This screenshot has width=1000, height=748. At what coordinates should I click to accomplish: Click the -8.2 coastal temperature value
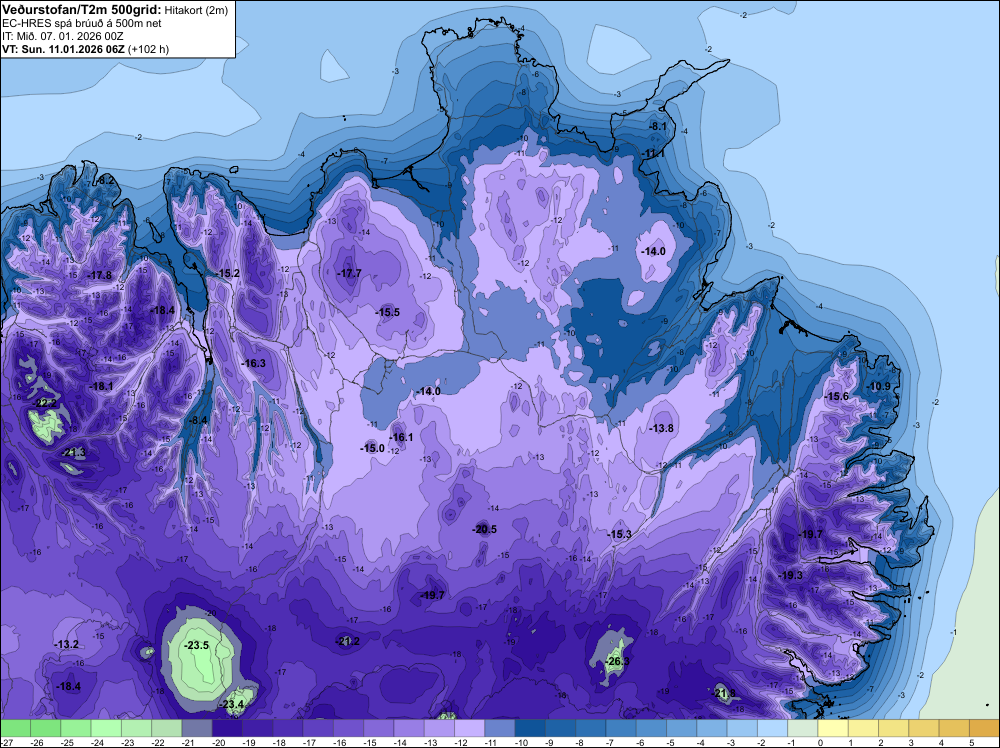106,180
